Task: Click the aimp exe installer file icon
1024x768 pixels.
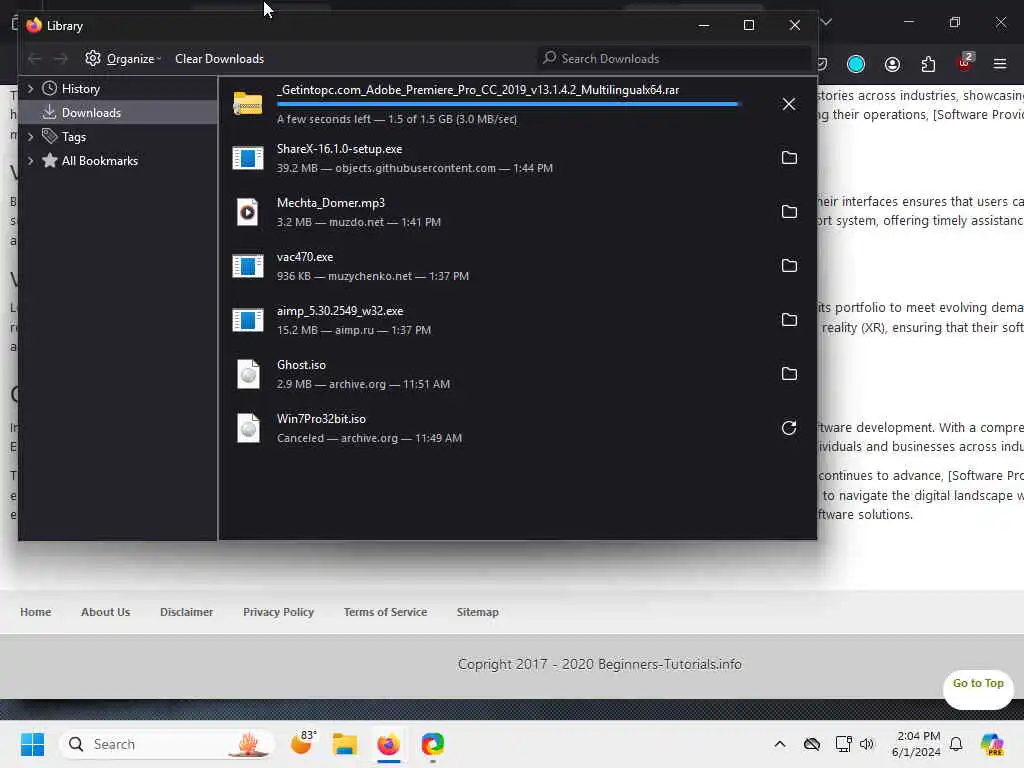Action: (248, 320)
